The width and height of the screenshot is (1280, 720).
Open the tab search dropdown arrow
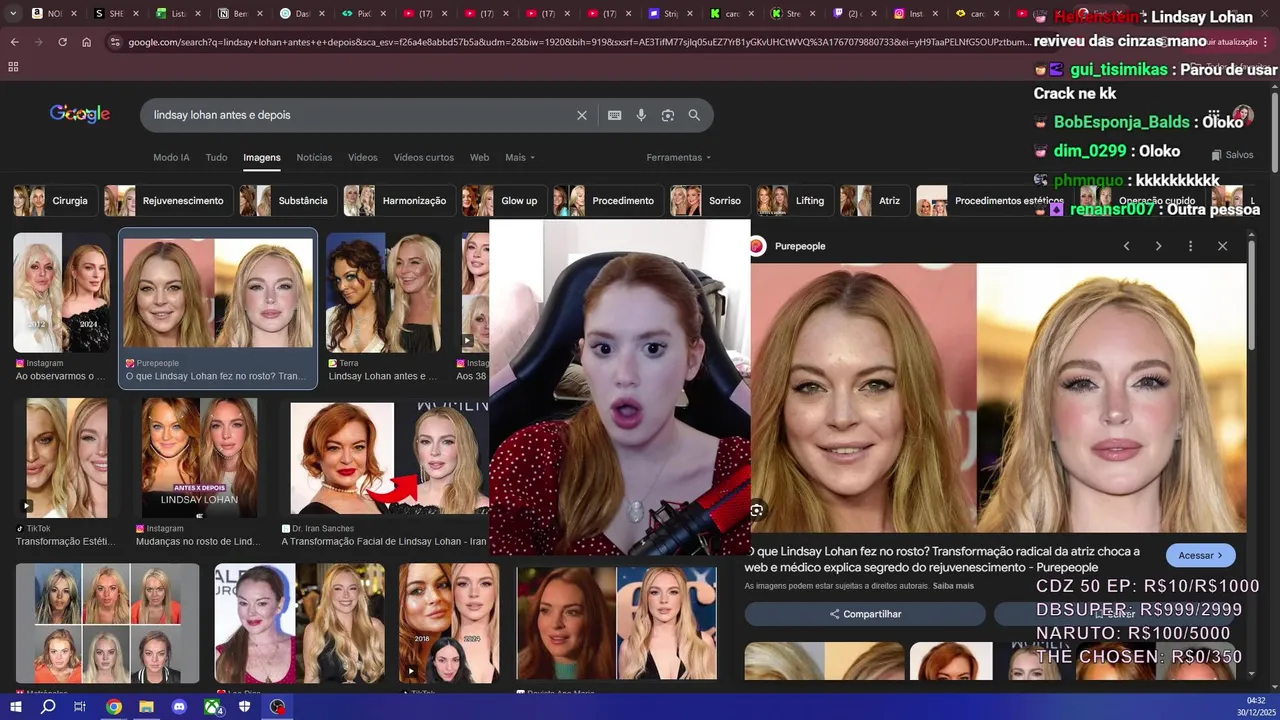click(13, 14)
